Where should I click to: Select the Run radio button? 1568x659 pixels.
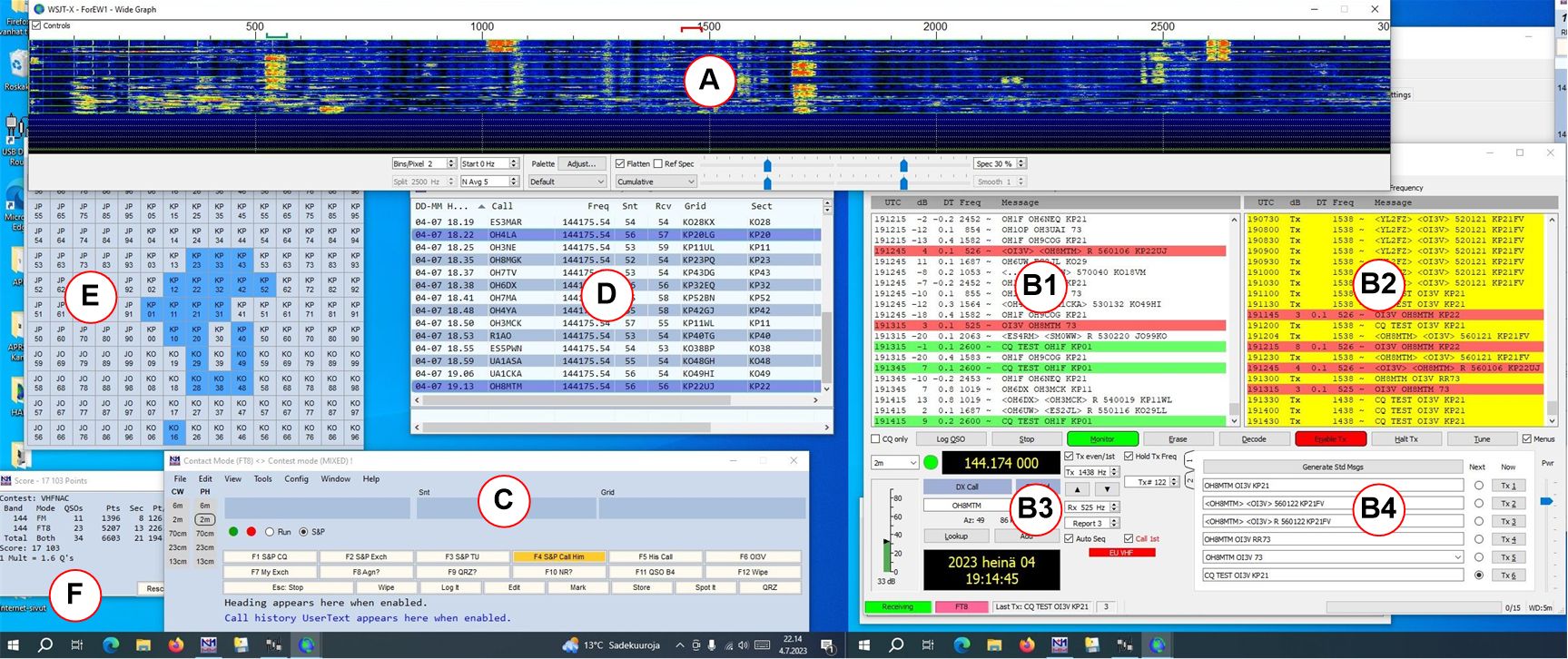click(x=270, y=532)
